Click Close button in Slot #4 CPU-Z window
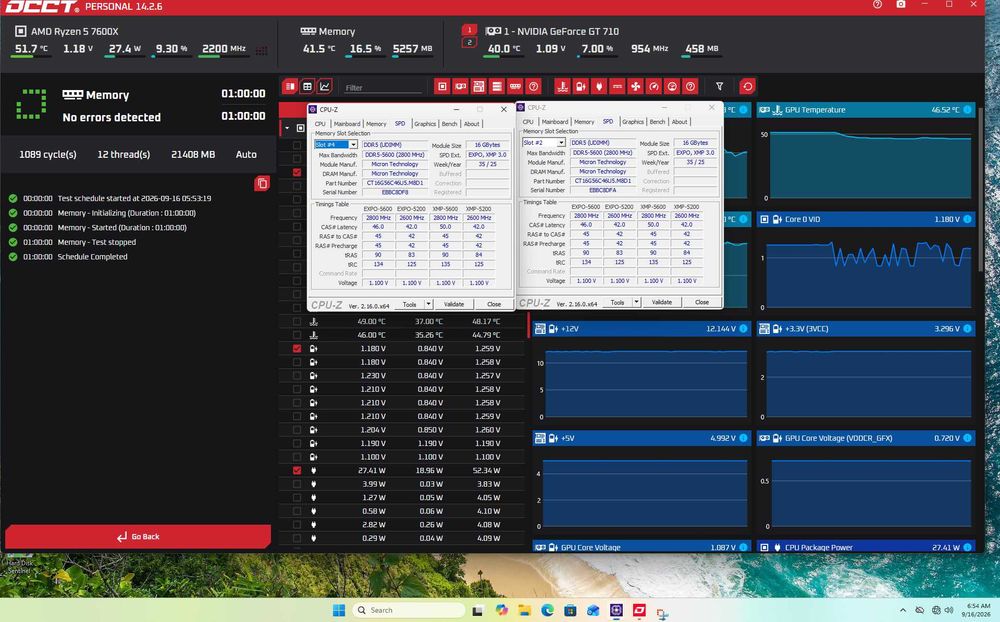Image resolution: width=1000 pixels, height=622 pixels. click(494, 304)
